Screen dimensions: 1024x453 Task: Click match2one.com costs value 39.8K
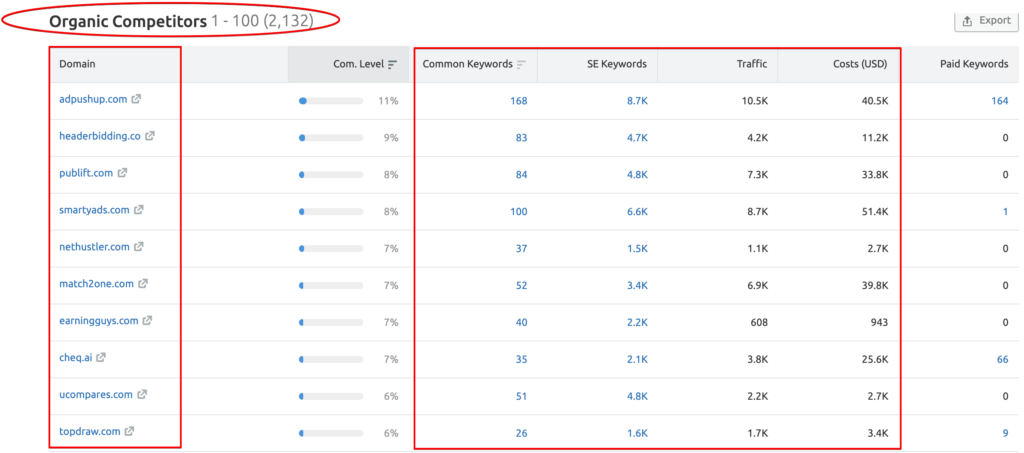point(874,285)
